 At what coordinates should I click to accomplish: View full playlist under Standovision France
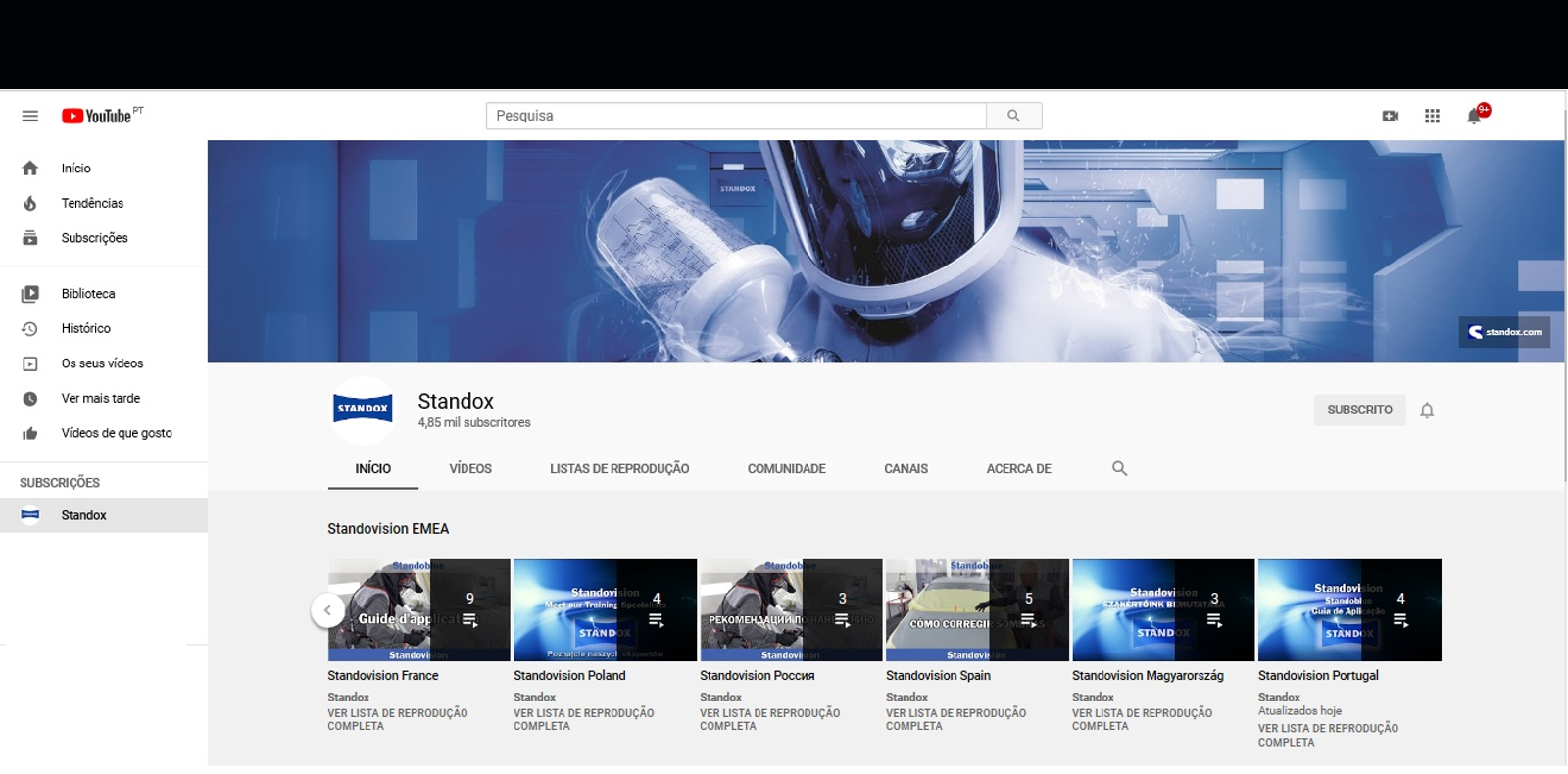398,720
